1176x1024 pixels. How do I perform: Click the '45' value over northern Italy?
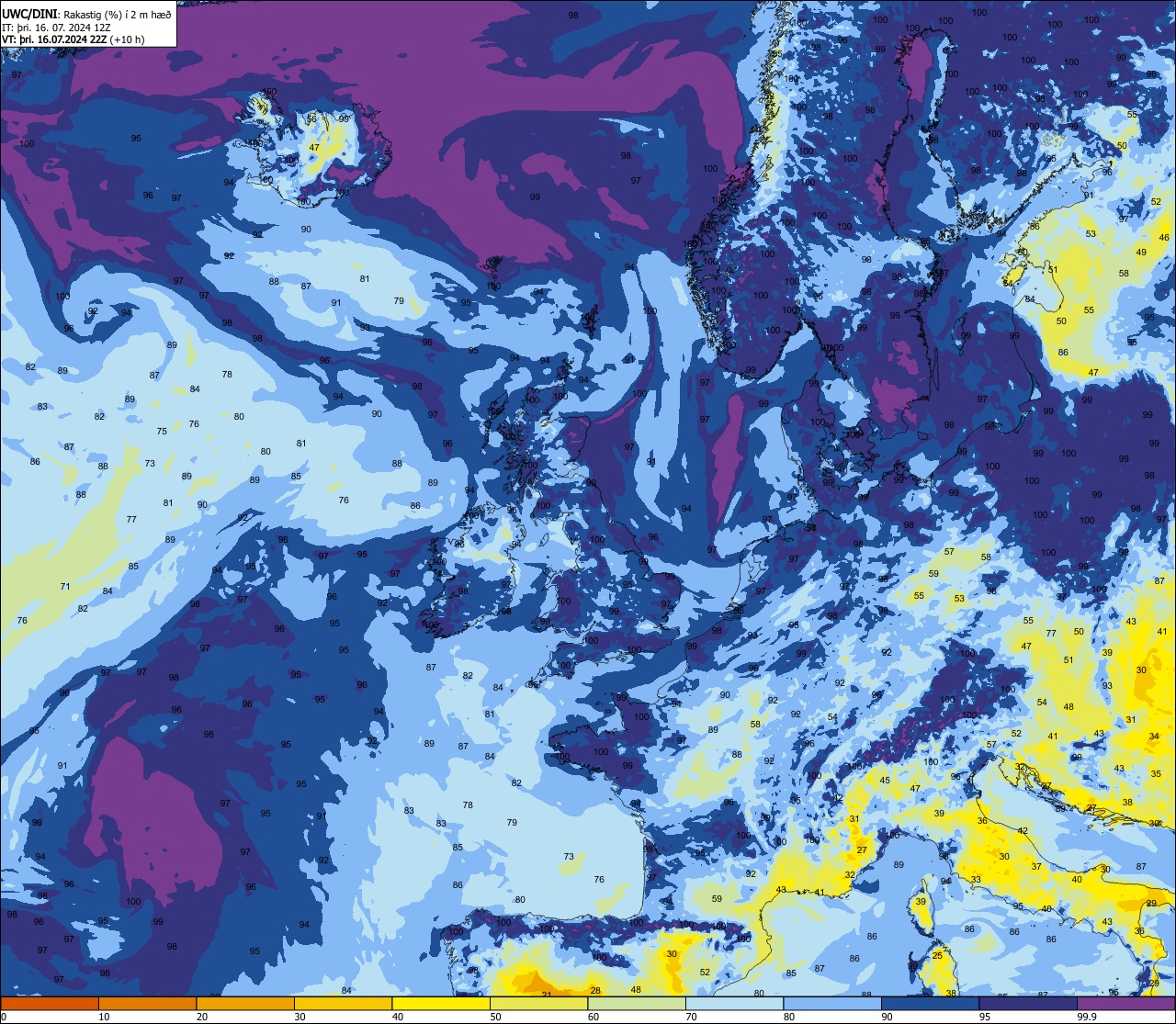[x=885, y=781]
